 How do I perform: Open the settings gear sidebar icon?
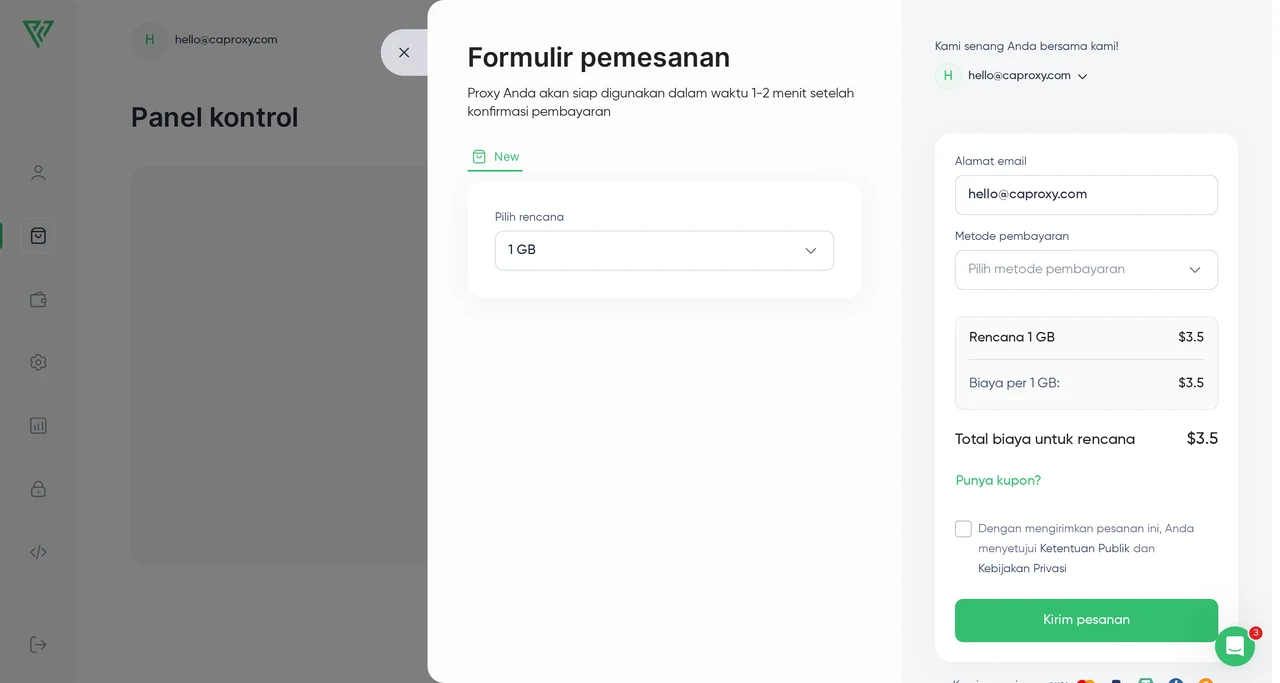38,362
